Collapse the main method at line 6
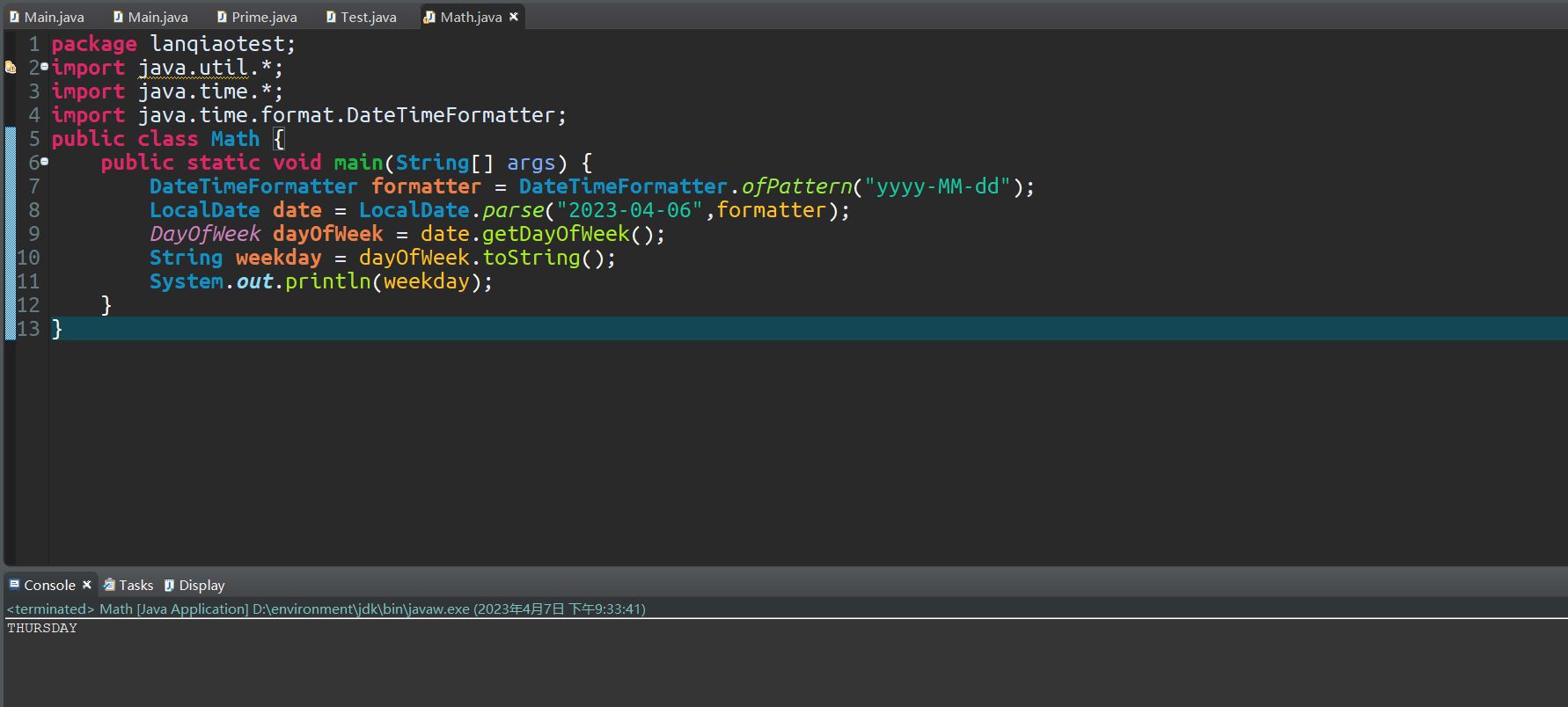The height and width of the screenshot is (707, 1568). [x=45, y=162]
